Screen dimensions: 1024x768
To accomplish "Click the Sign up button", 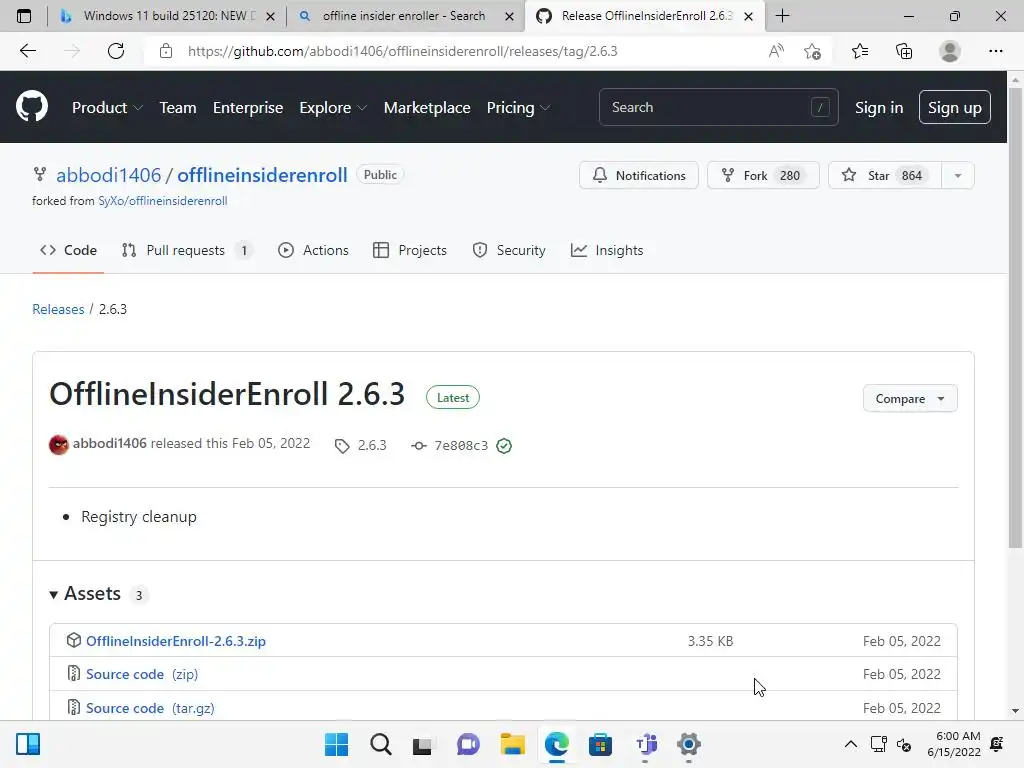I will pos(955,107).
